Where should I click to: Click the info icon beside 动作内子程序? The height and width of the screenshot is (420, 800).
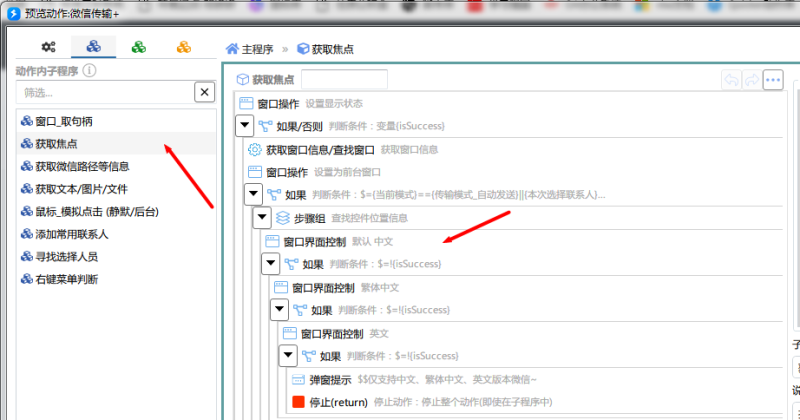[x=89, y=70]
